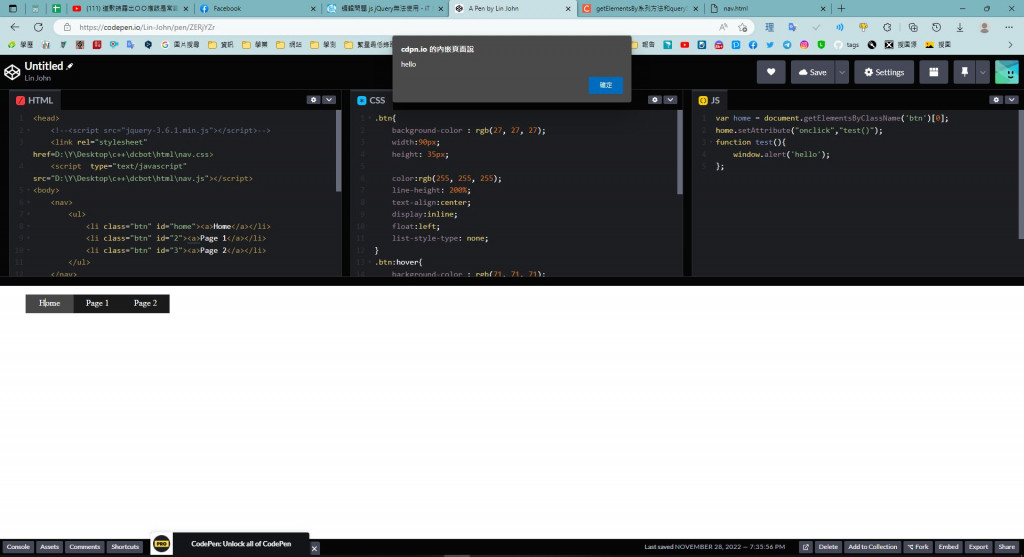Image resolution: width=1024 pixels, height=557 pixels.
Task: Open the Embed option
Action: point(948,547)
